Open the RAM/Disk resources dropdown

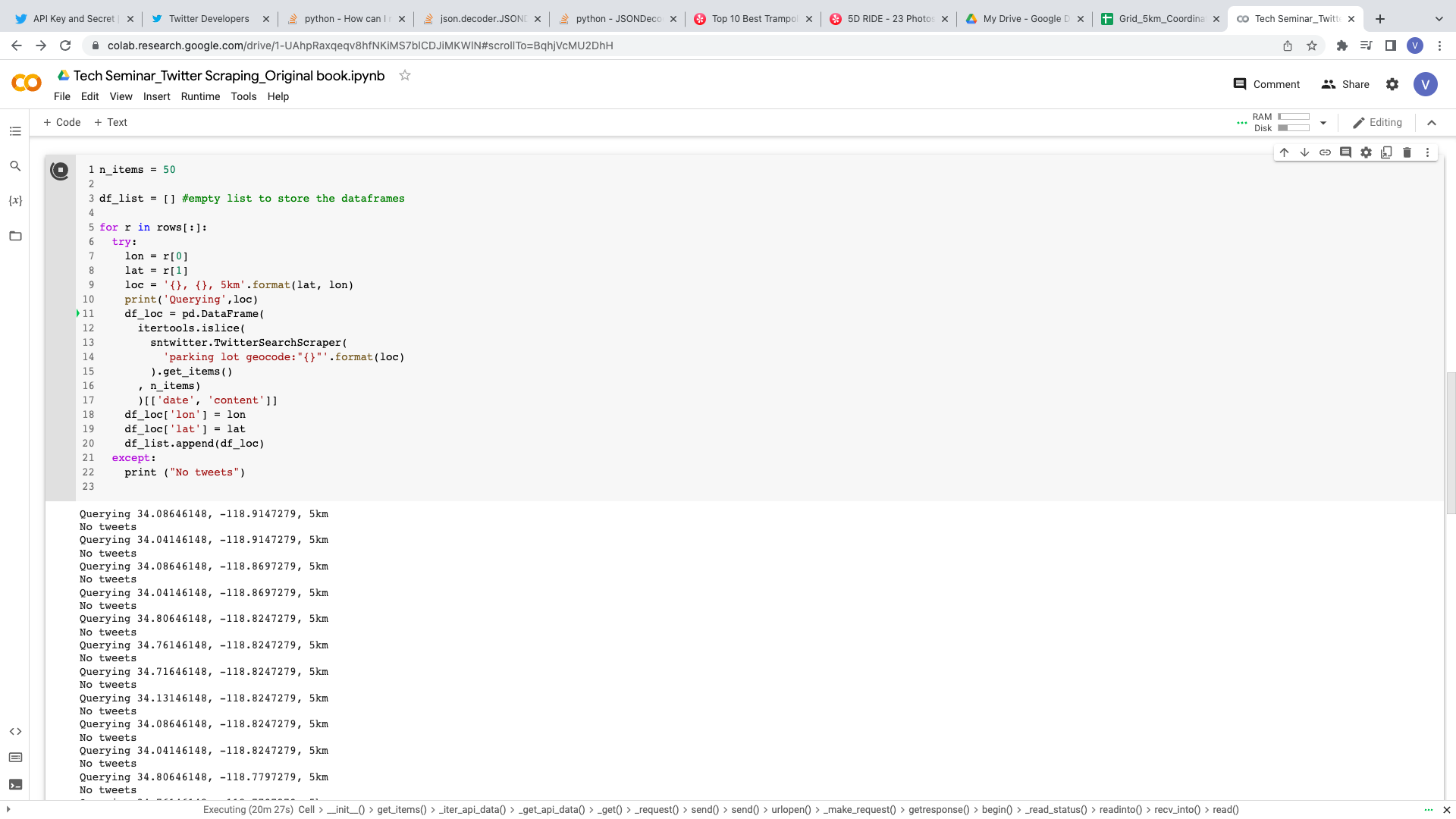(x=1323, y=122)
